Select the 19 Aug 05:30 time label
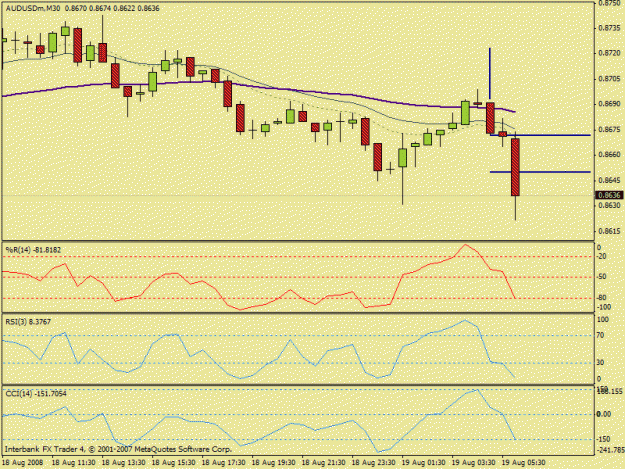 [x=523, y=463]
